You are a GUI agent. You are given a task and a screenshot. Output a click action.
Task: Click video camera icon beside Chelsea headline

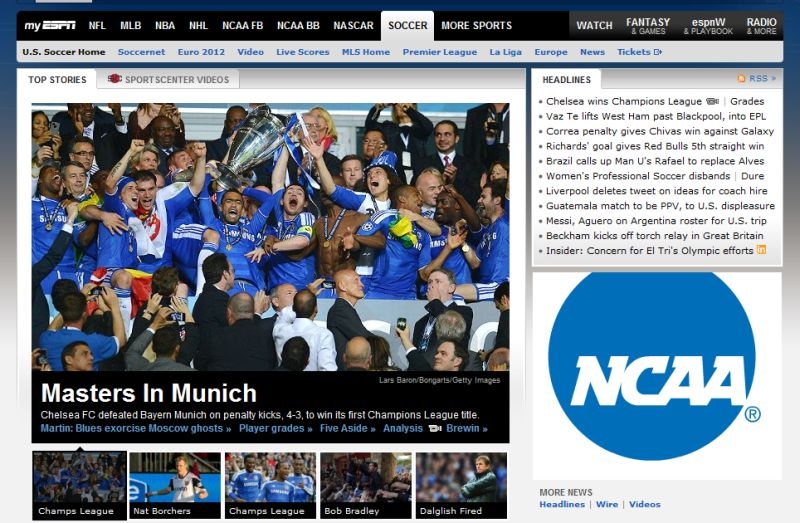point(713,102)
